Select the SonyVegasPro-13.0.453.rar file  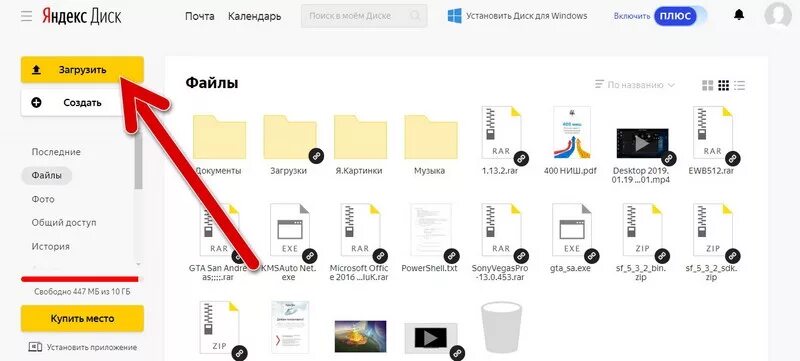pyautogui.click(x=501, y=230)
